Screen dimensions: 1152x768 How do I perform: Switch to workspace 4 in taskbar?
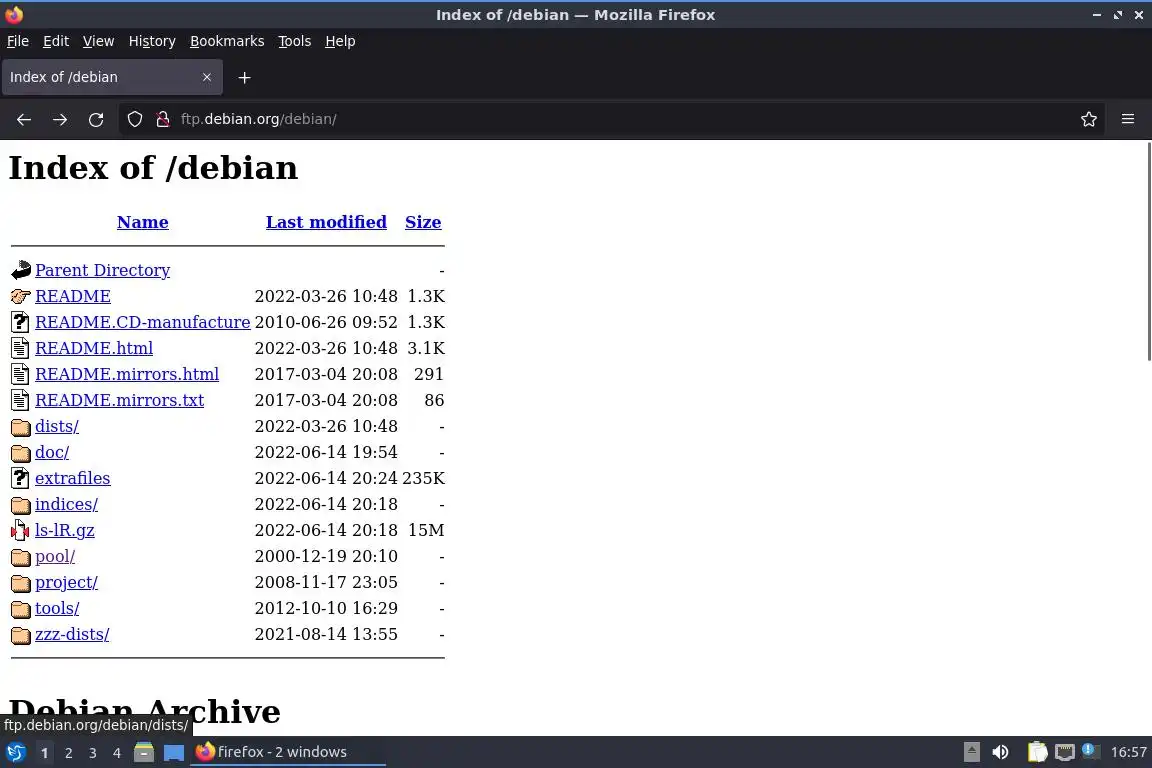click(x=117, y=753)
